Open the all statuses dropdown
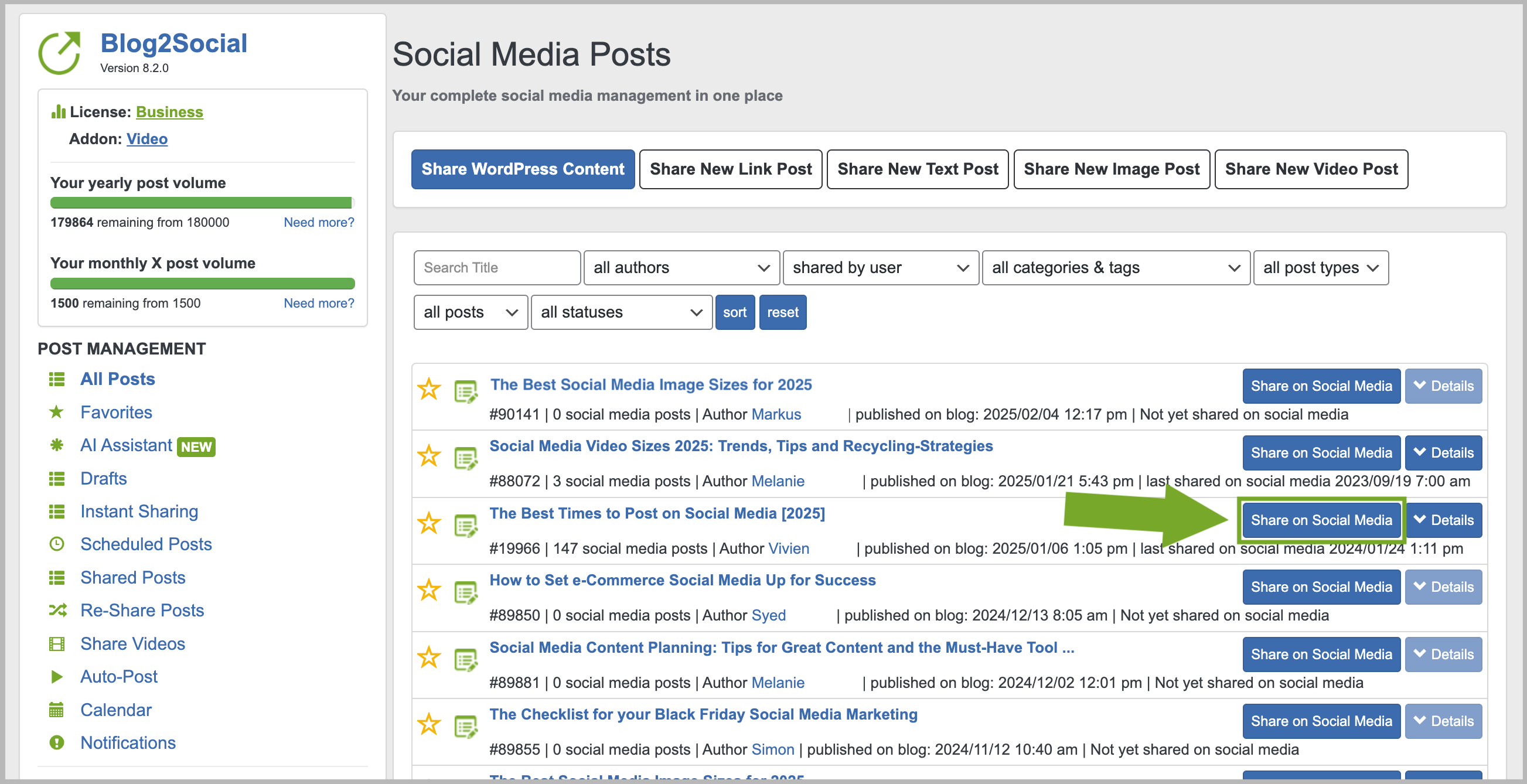The image size is (1527, 784). click(x=621, y=312)
